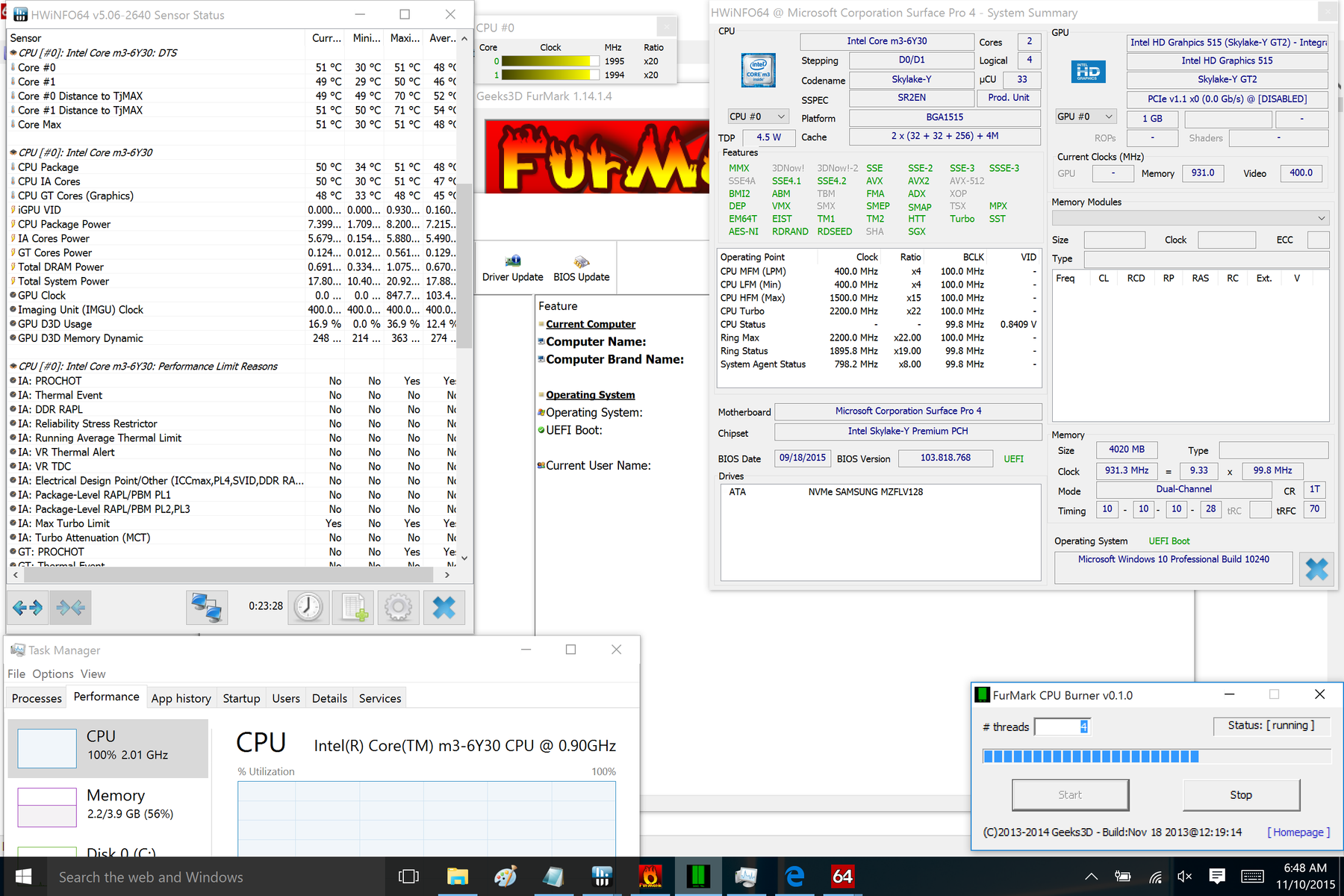
Task: Click the Current Computer link
Action: 591,324
